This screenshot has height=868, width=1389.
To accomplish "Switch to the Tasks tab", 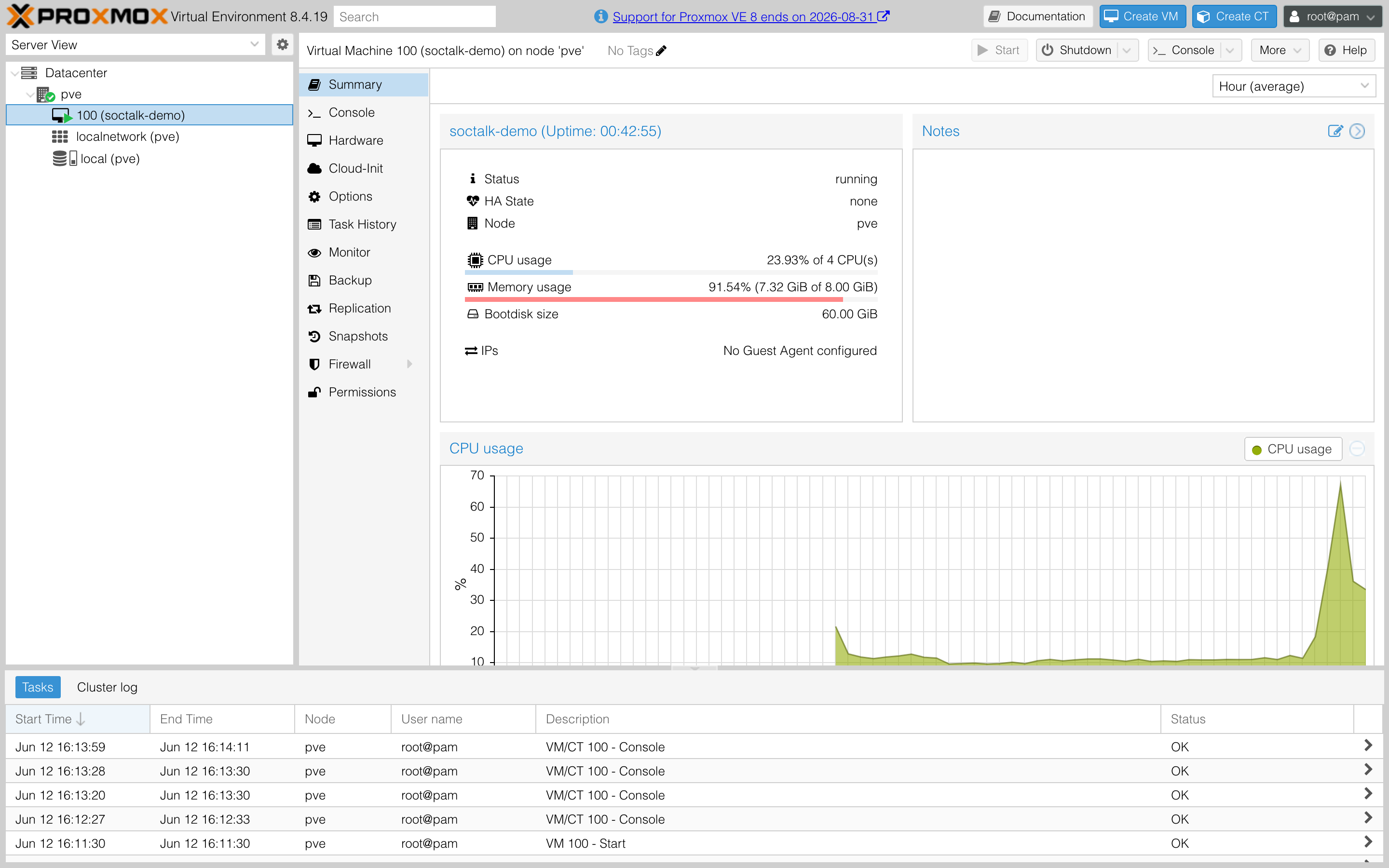I will pyautogui.click(x=38, y=687).
